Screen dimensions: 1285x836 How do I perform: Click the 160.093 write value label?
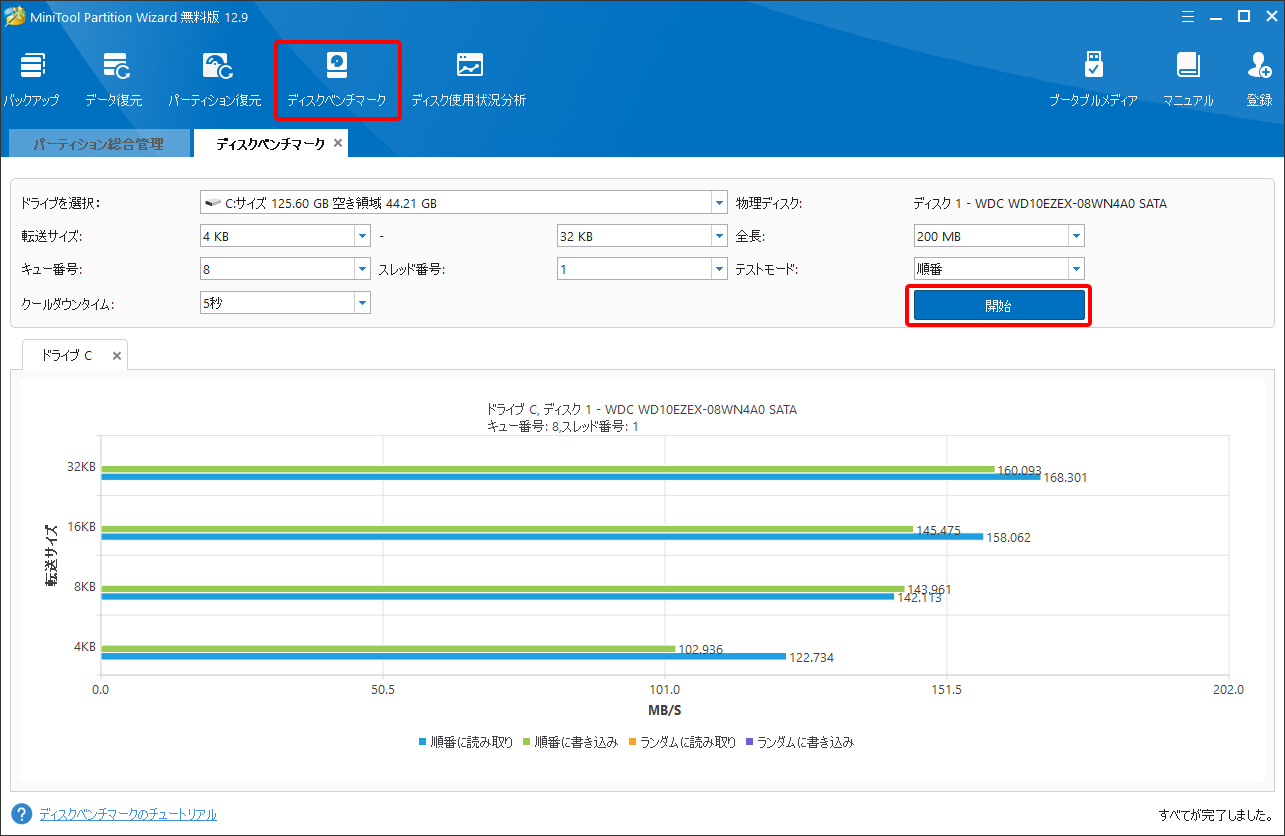pos(1020,470)
